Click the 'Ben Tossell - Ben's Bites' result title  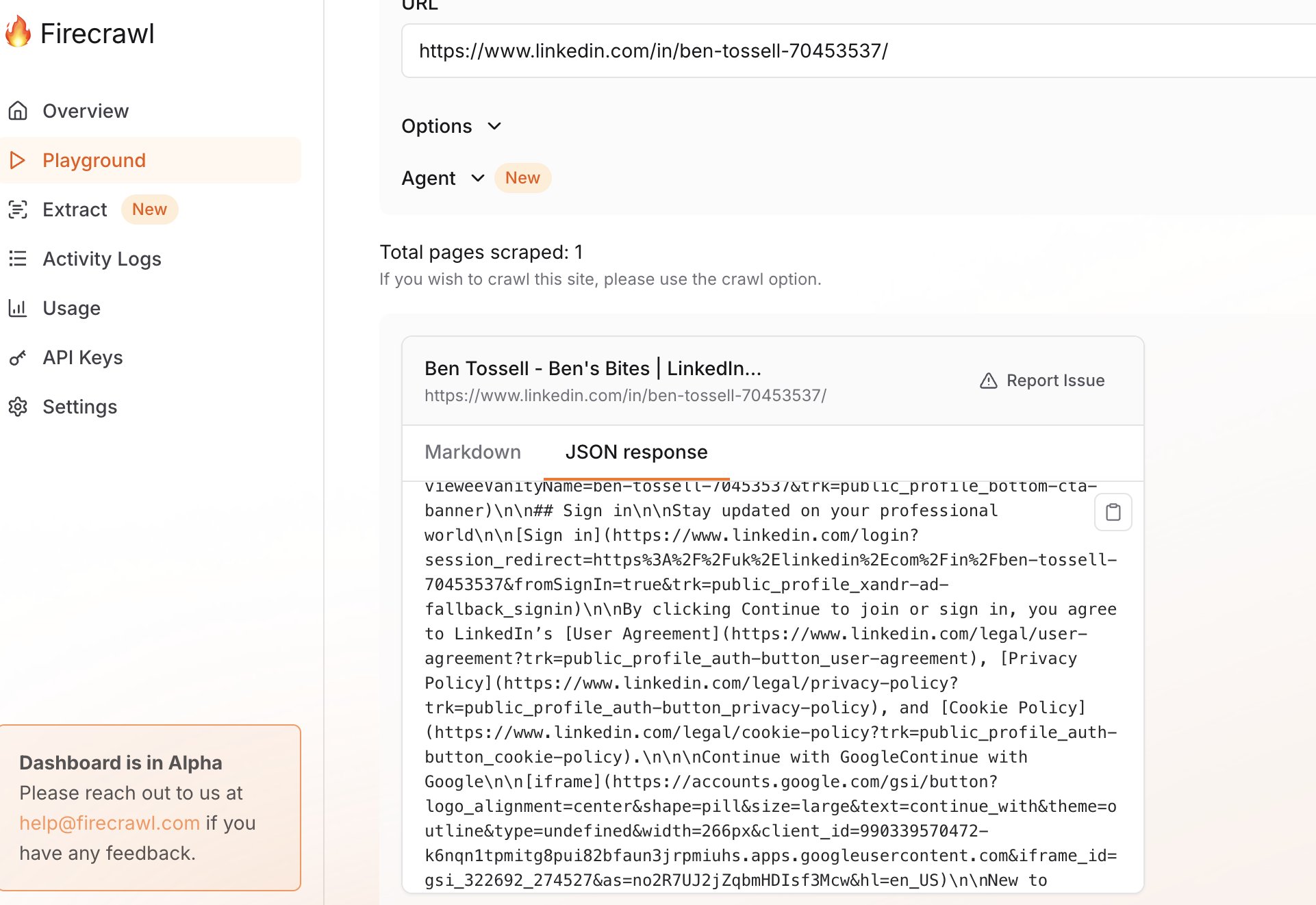593,368
